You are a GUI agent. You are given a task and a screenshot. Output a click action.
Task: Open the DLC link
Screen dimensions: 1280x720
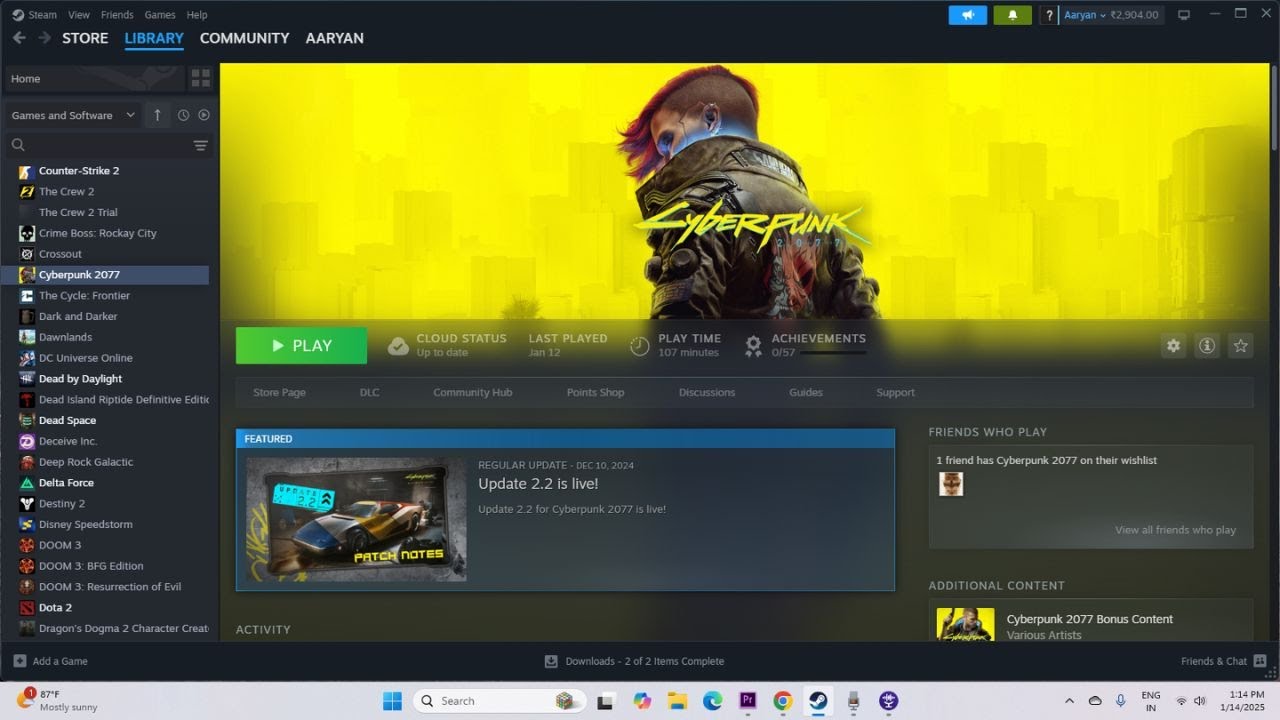point(369,392)
